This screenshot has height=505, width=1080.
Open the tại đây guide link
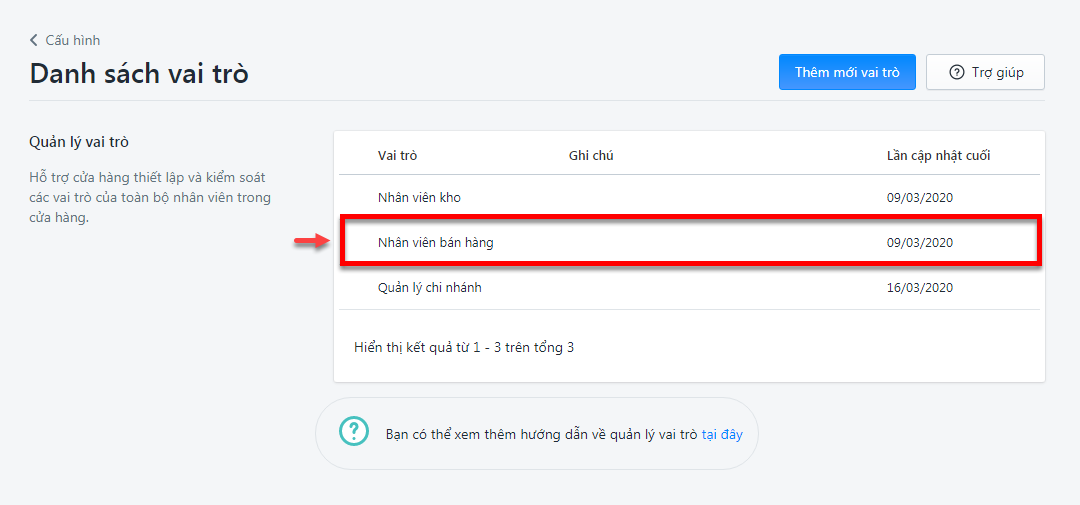point(722,435)
